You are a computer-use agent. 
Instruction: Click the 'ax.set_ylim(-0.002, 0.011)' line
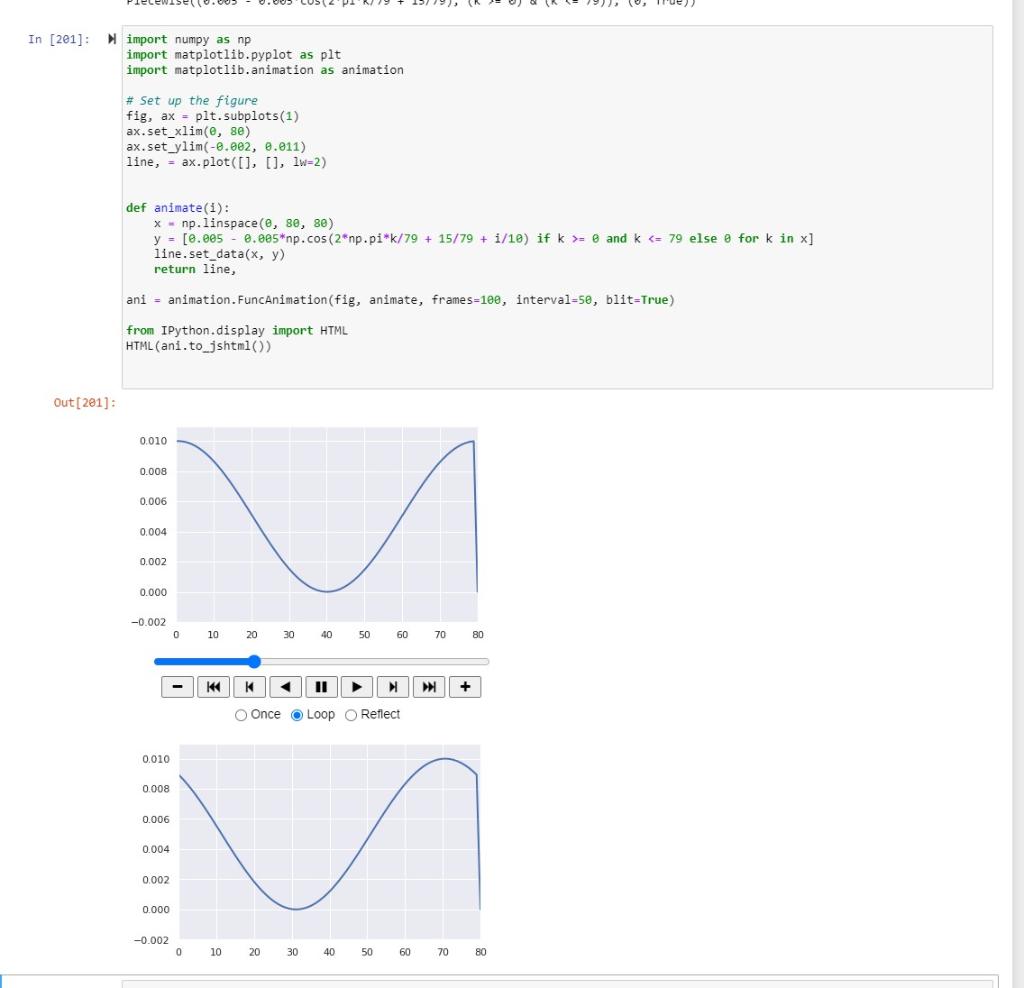(x=216, y=146)
